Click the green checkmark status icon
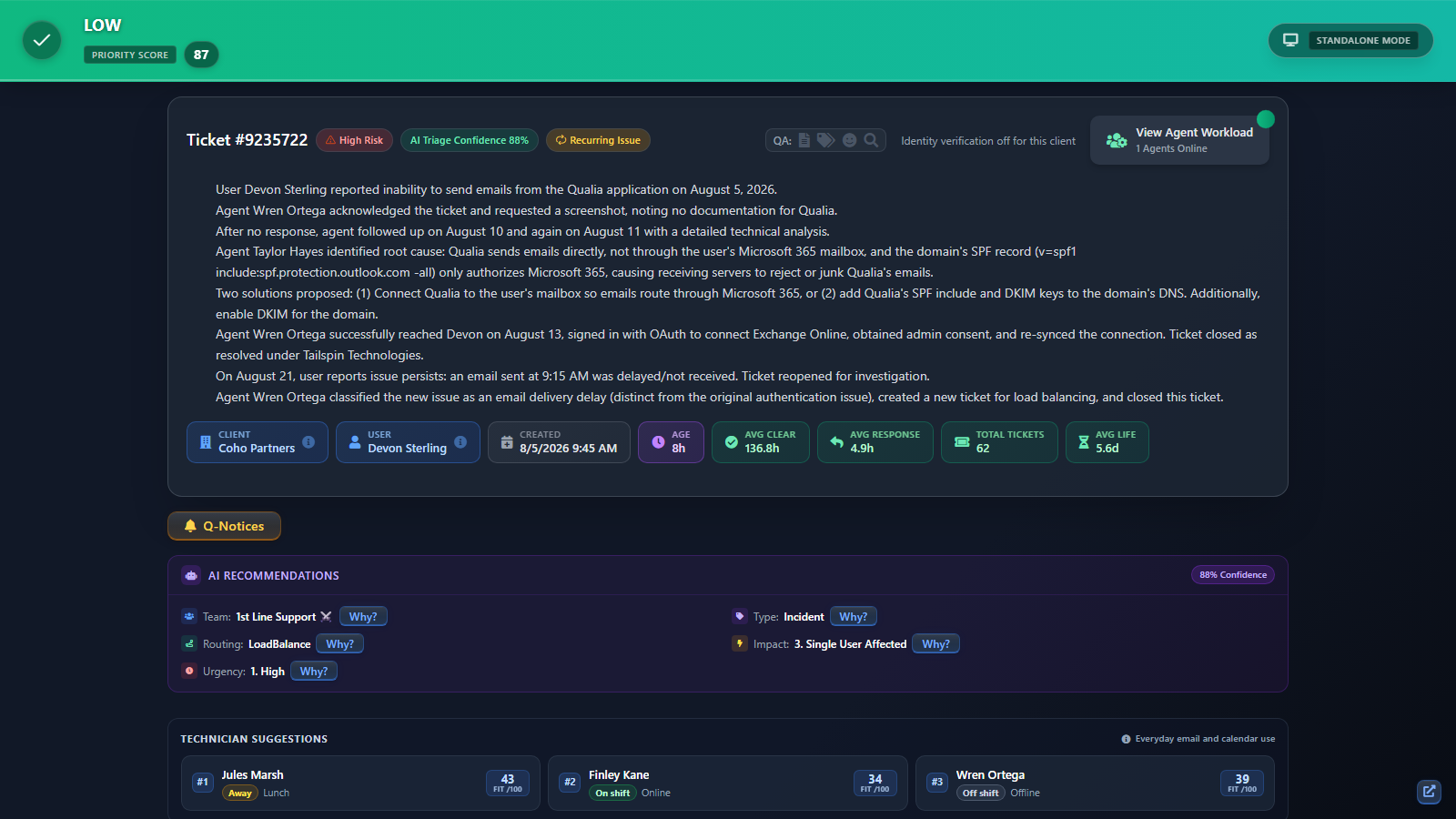 tap(42, 40)
